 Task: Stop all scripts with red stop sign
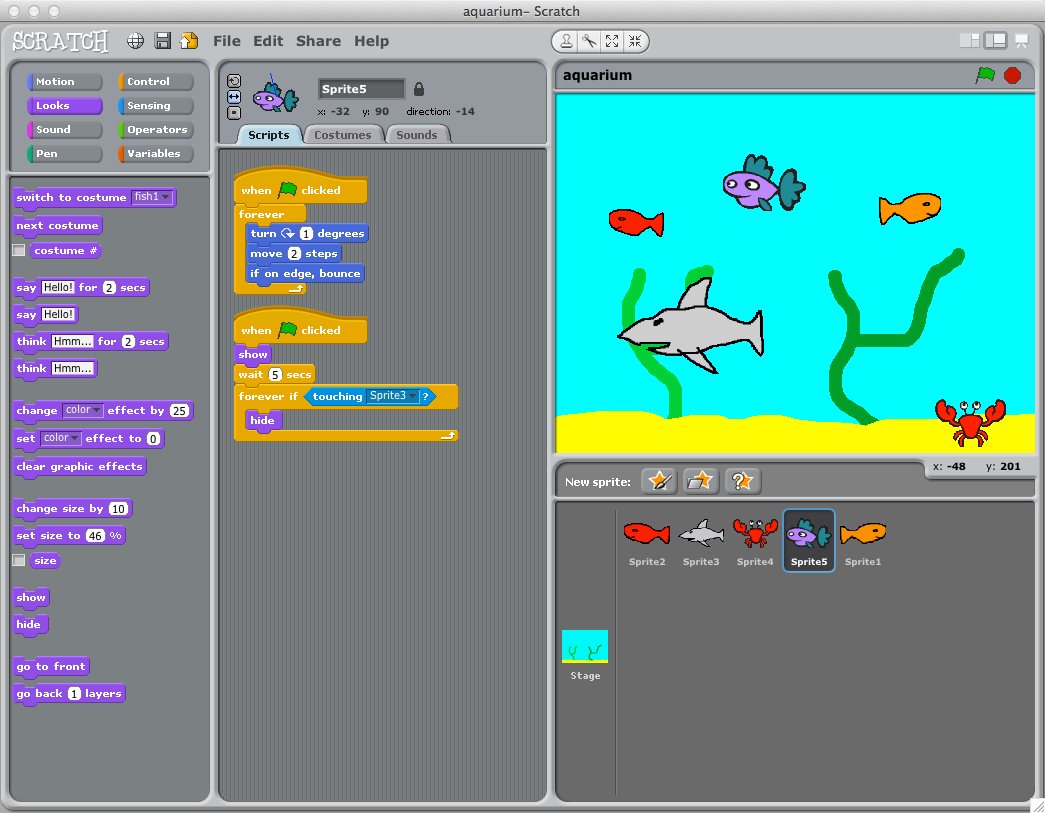pyautogui.click(x=1012, y=75)
